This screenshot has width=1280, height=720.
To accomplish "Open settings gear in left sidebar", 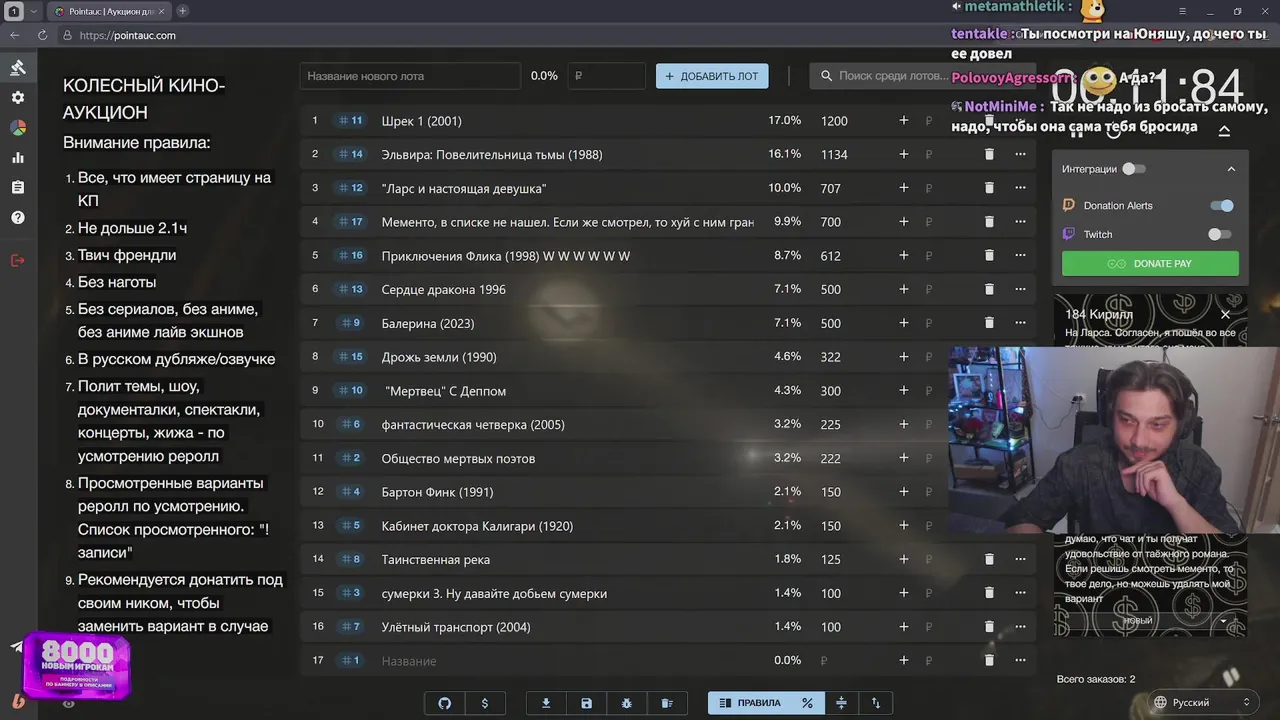I will pyautogui.click(x=18, y=98).
